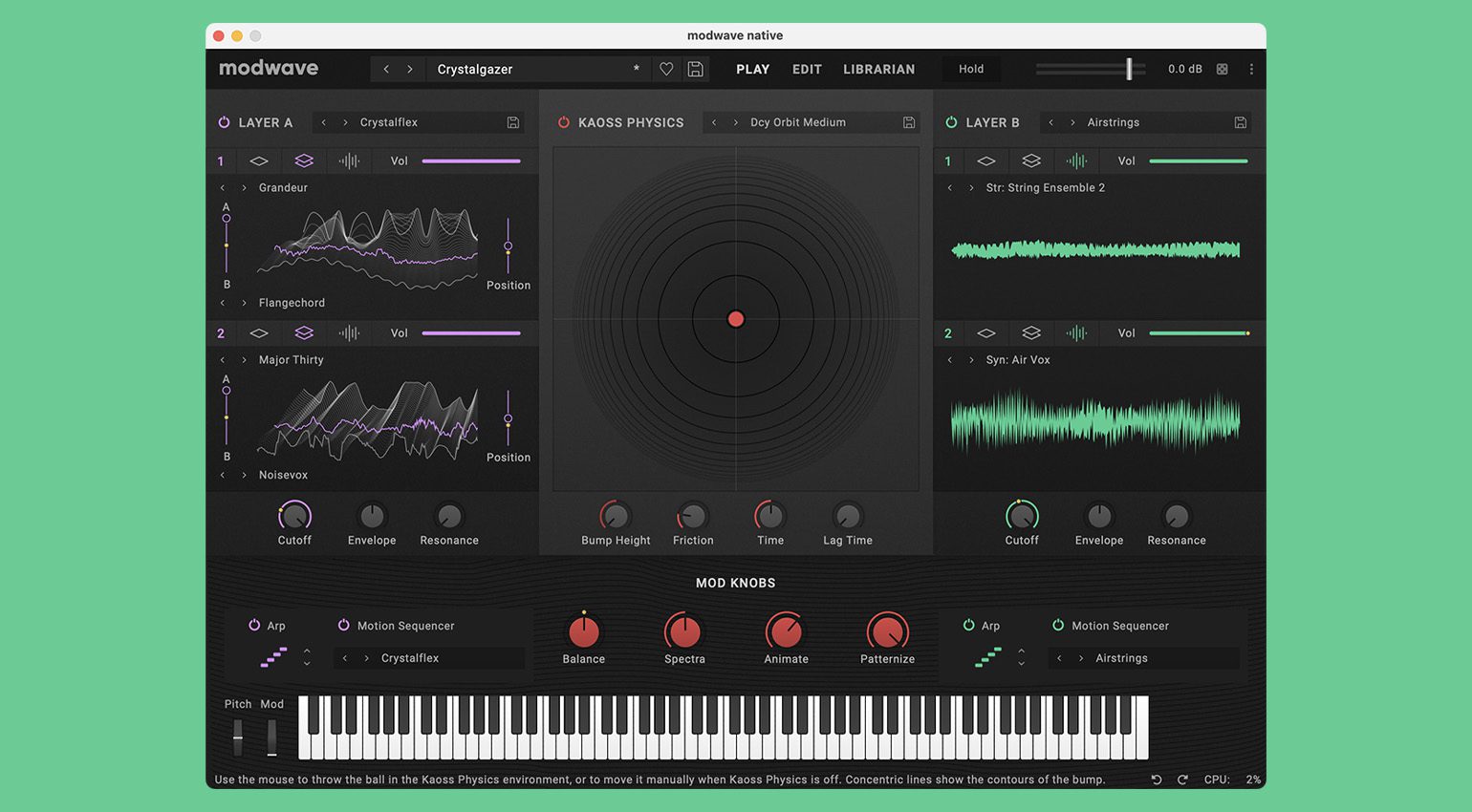Open the LIBRARIAN view
The image size is (1472, 812).
pos(878,69)
